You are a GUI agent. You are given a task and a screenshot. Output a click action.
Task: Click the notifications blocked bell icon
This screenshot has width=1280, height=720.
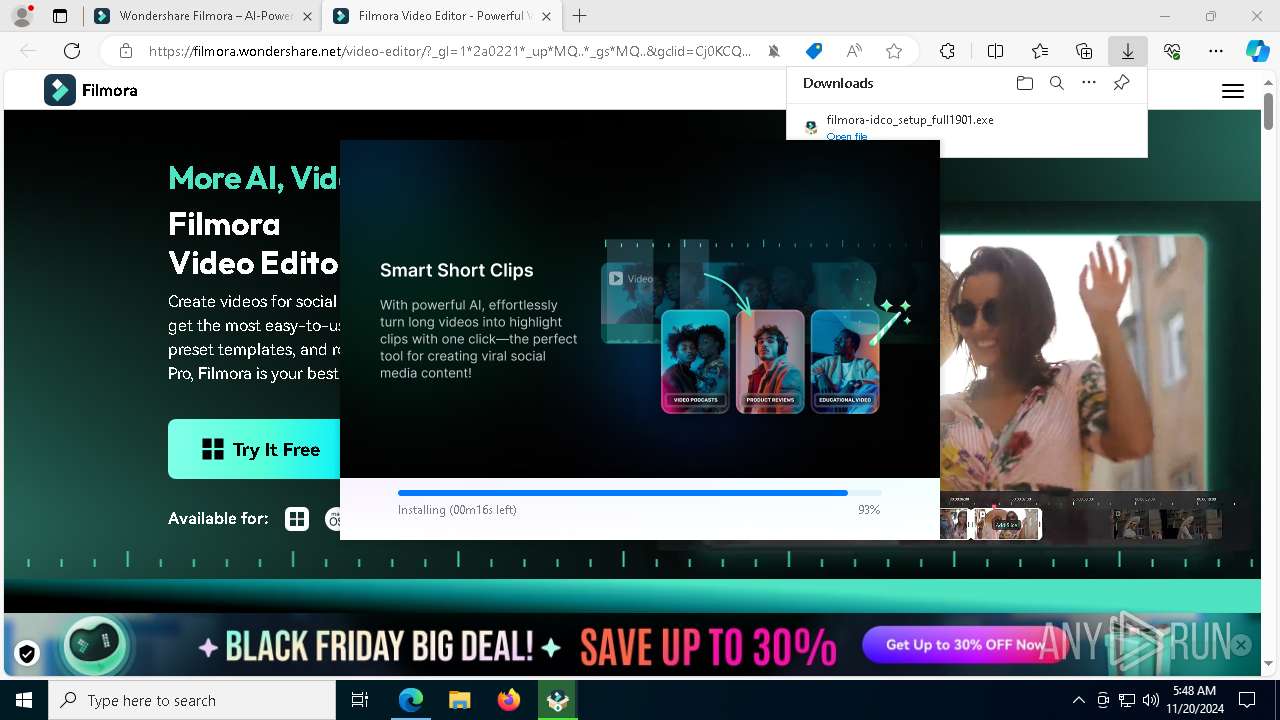tap(774, 51)
